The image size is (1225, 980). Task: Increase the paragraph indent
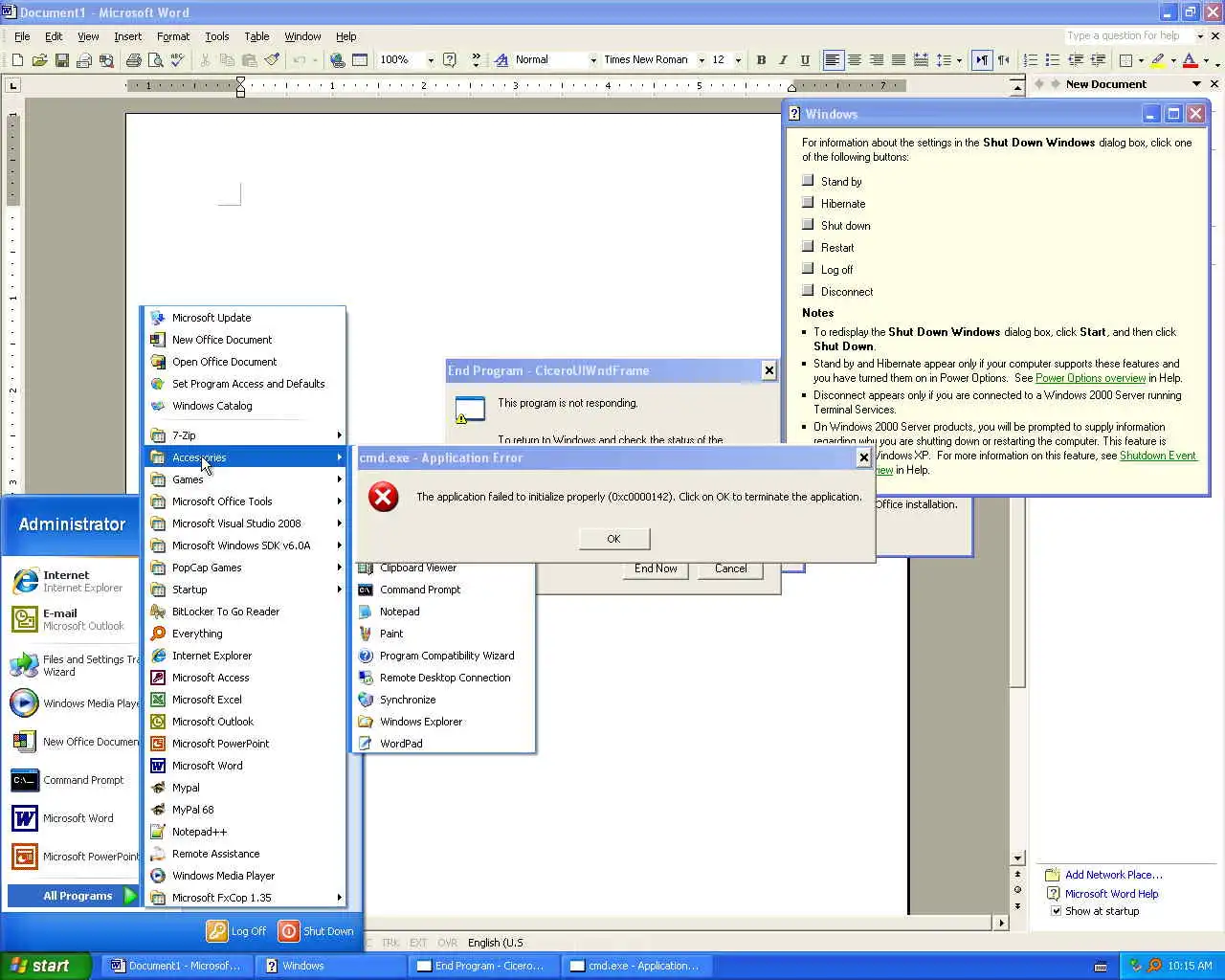[1098, 60]
